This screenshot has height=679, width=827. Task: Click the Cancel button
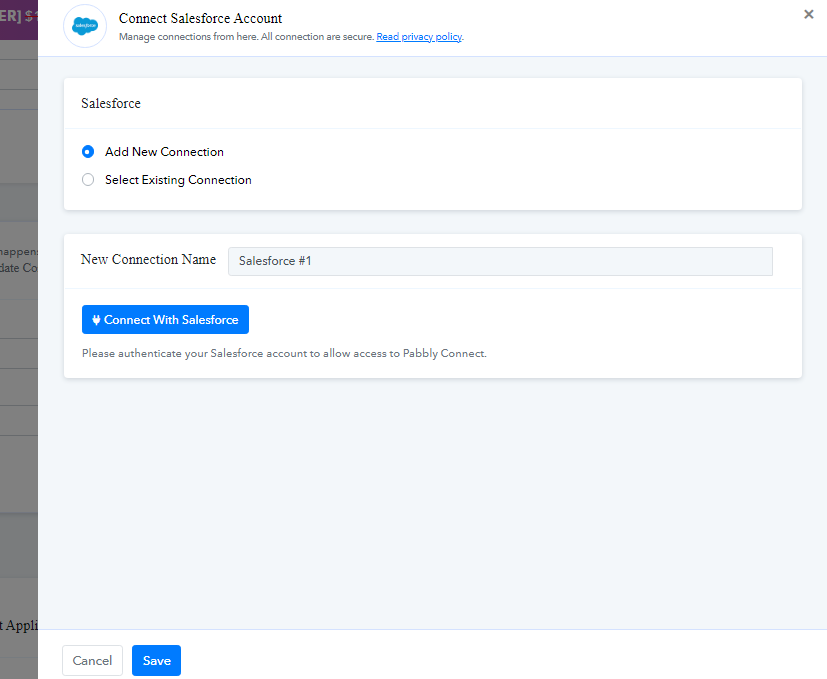[x=92, y=661]
